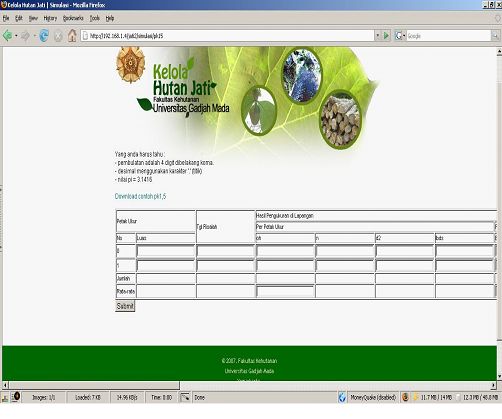Click the vertical scrollbar down arrow

(499, 376)
